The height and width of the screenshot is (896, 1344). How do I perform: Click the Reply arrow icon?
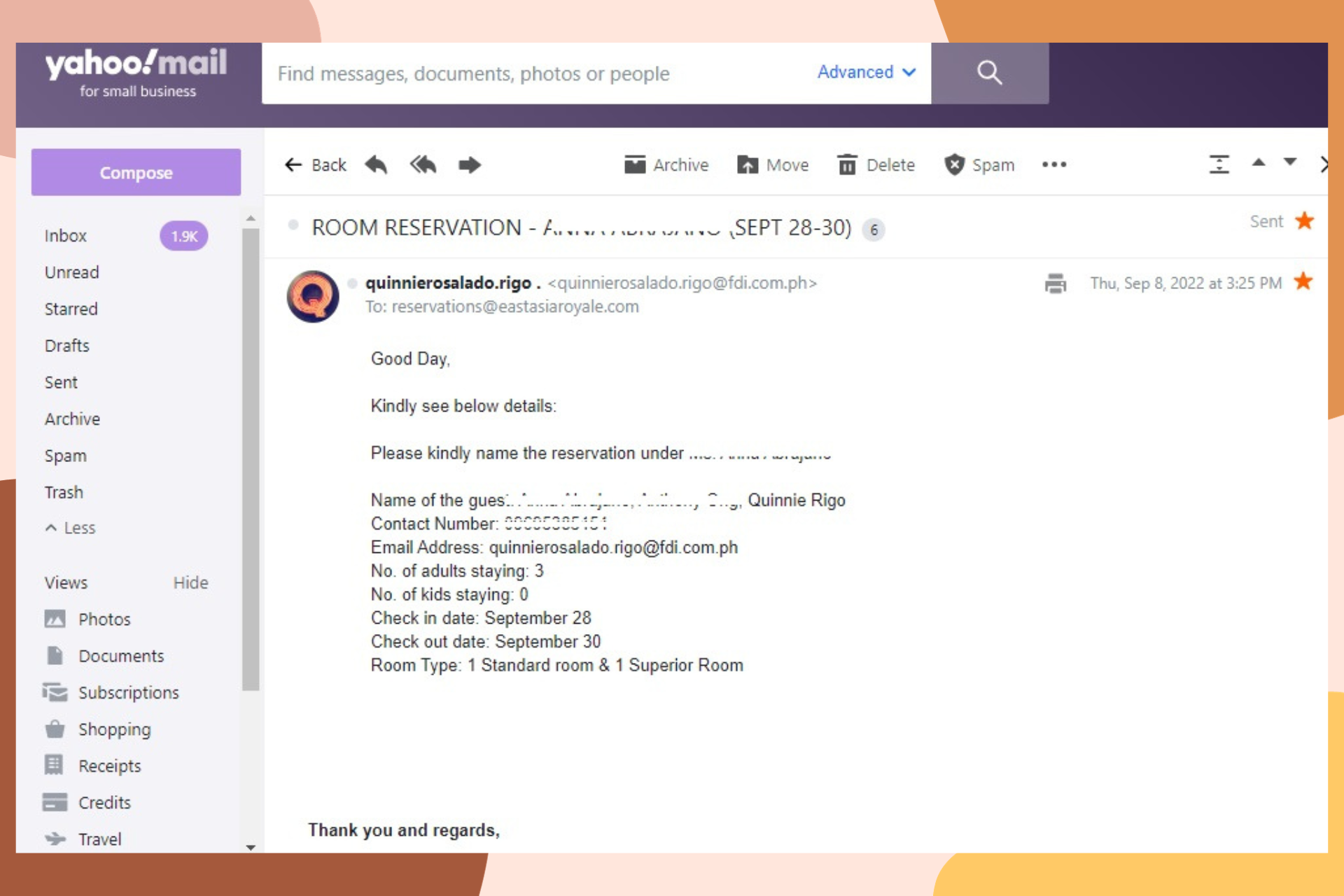[376, 165]
